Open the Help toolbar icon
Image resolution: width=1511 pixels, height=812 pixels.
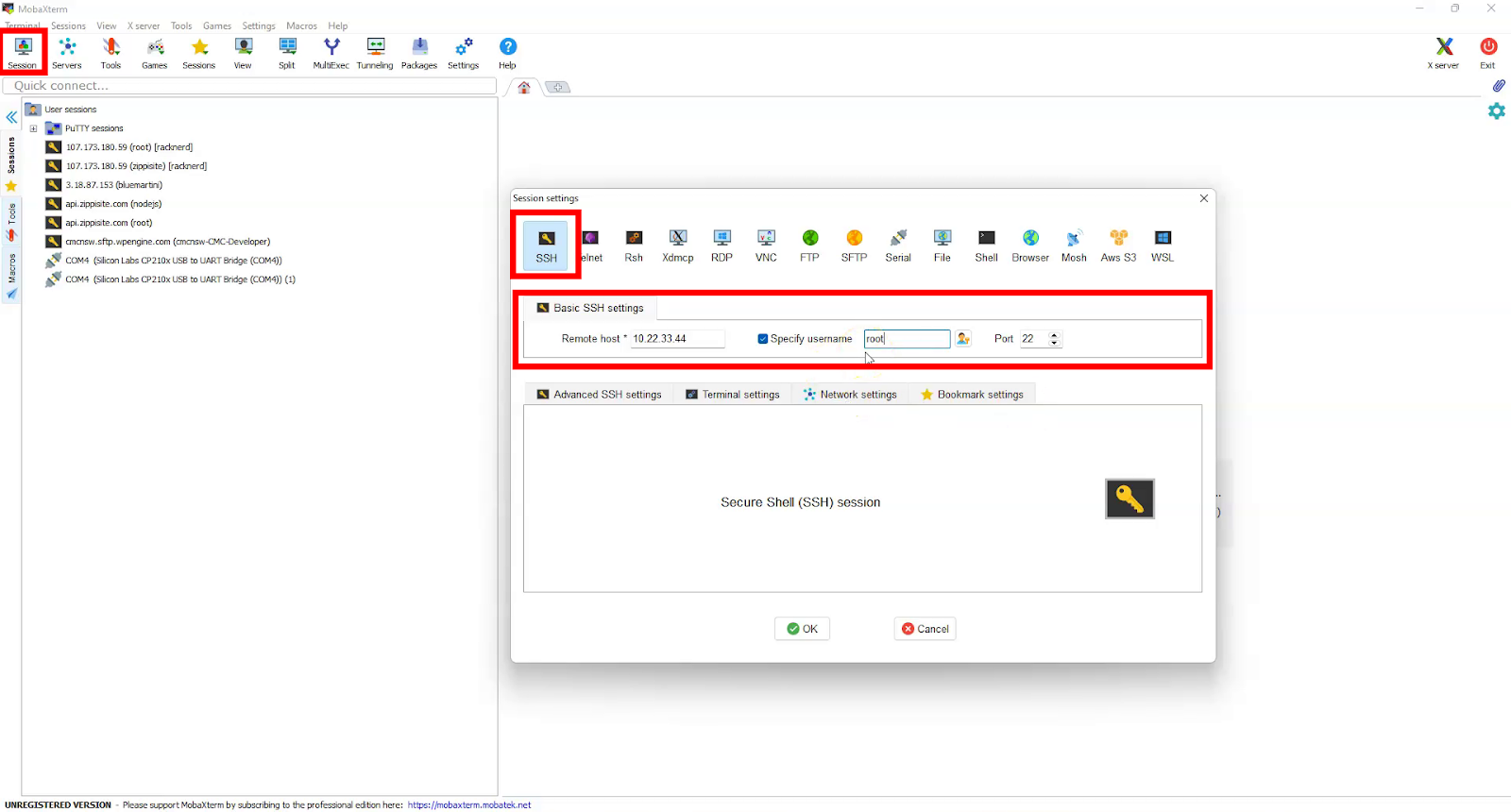[508, 53]
